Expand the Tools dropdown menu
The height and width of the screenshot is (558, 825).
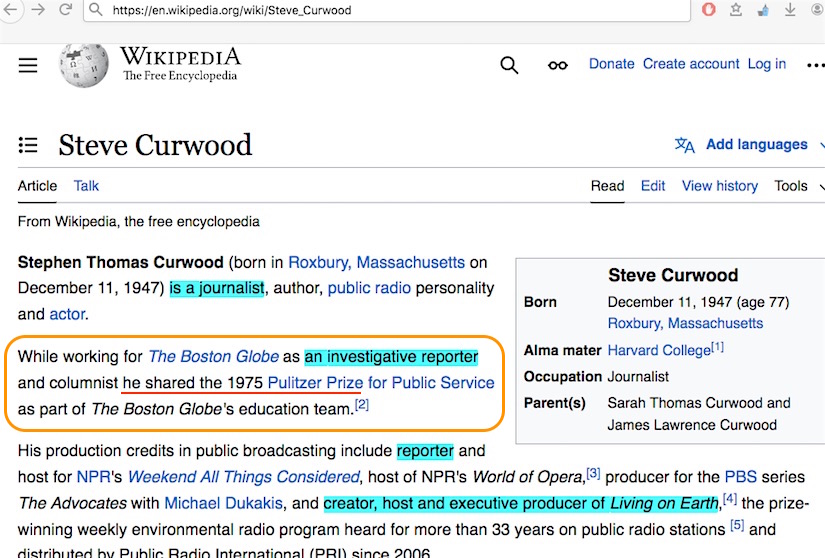(799, 186)
